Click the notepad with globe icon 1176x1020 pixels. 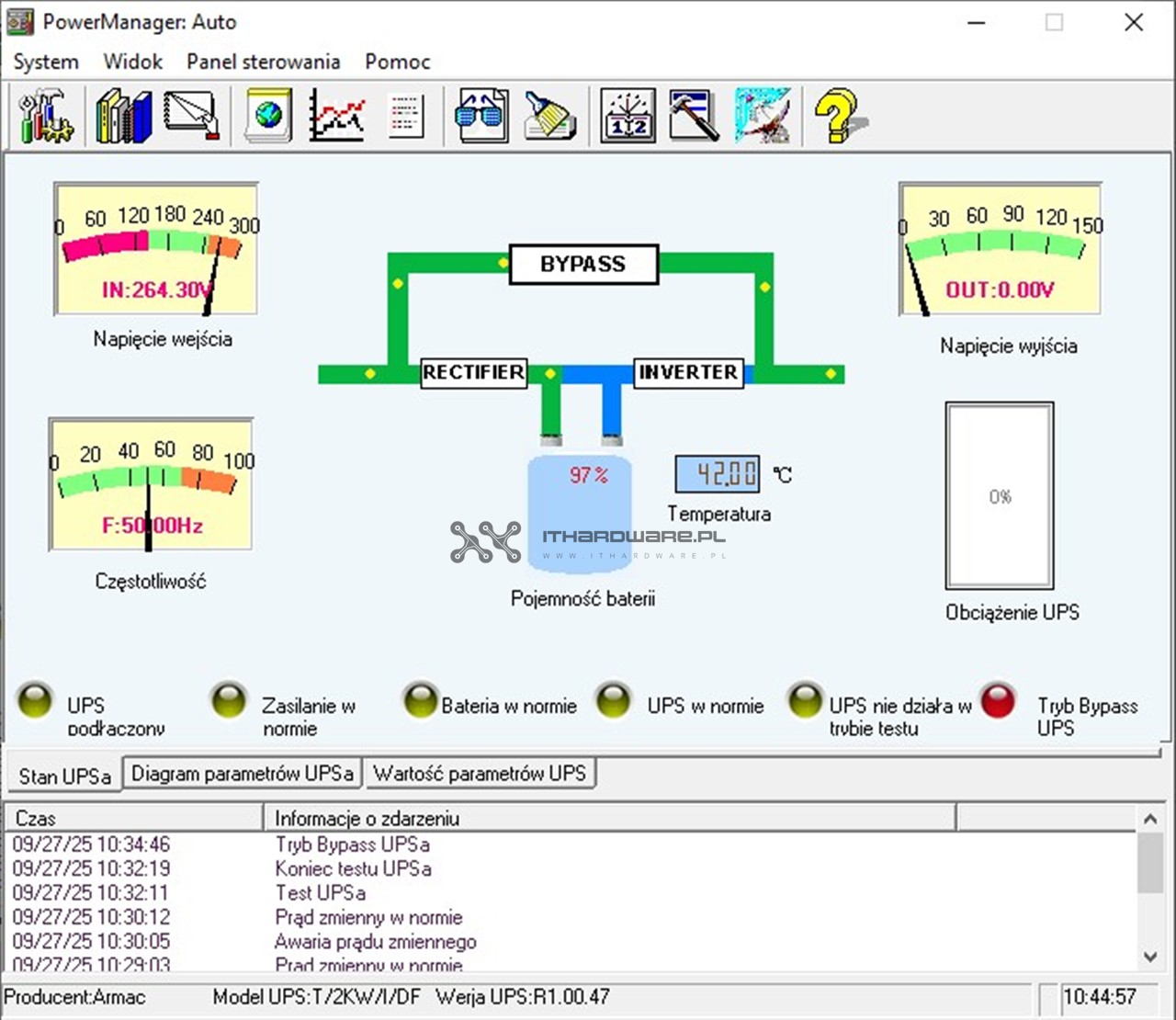tap(268, 117)
